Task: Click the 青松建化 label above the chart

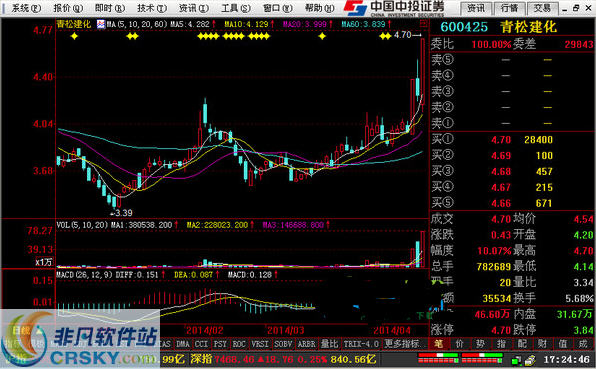Action: click(x=74, y=24)
